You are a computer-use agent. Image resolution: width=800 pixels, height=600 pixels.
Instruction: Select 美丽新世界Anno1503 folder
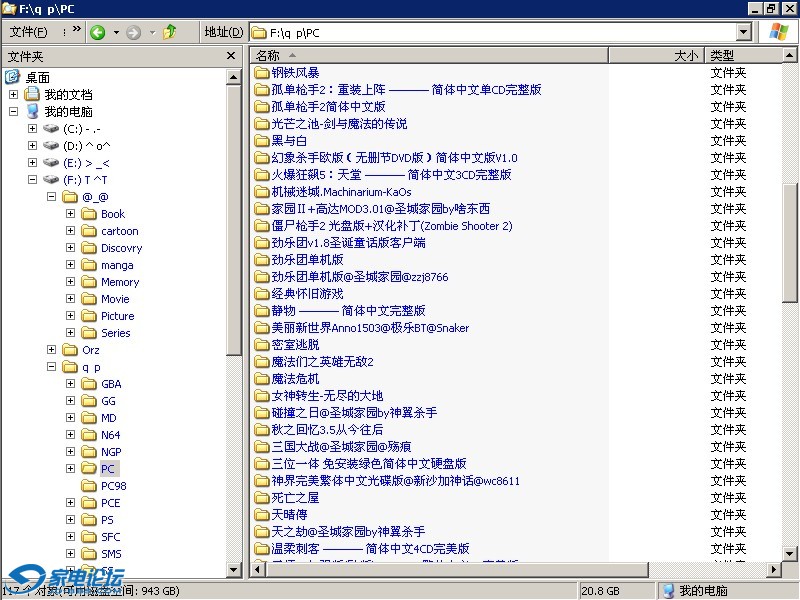coord(370,328)
